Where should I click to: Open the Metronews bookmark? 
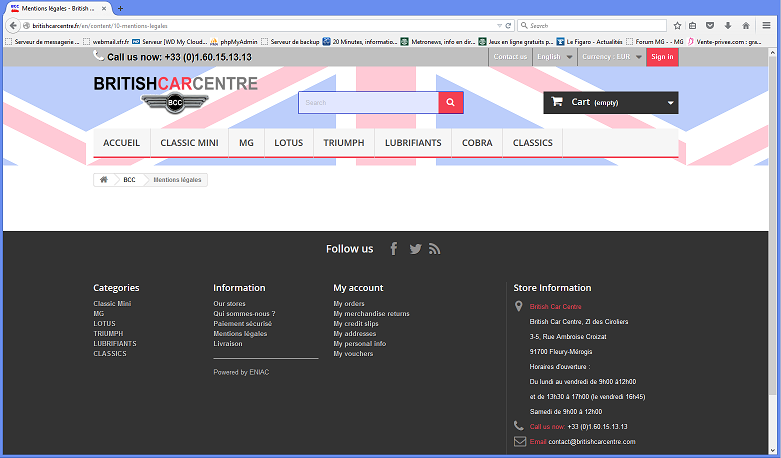[x=438, y=42]
